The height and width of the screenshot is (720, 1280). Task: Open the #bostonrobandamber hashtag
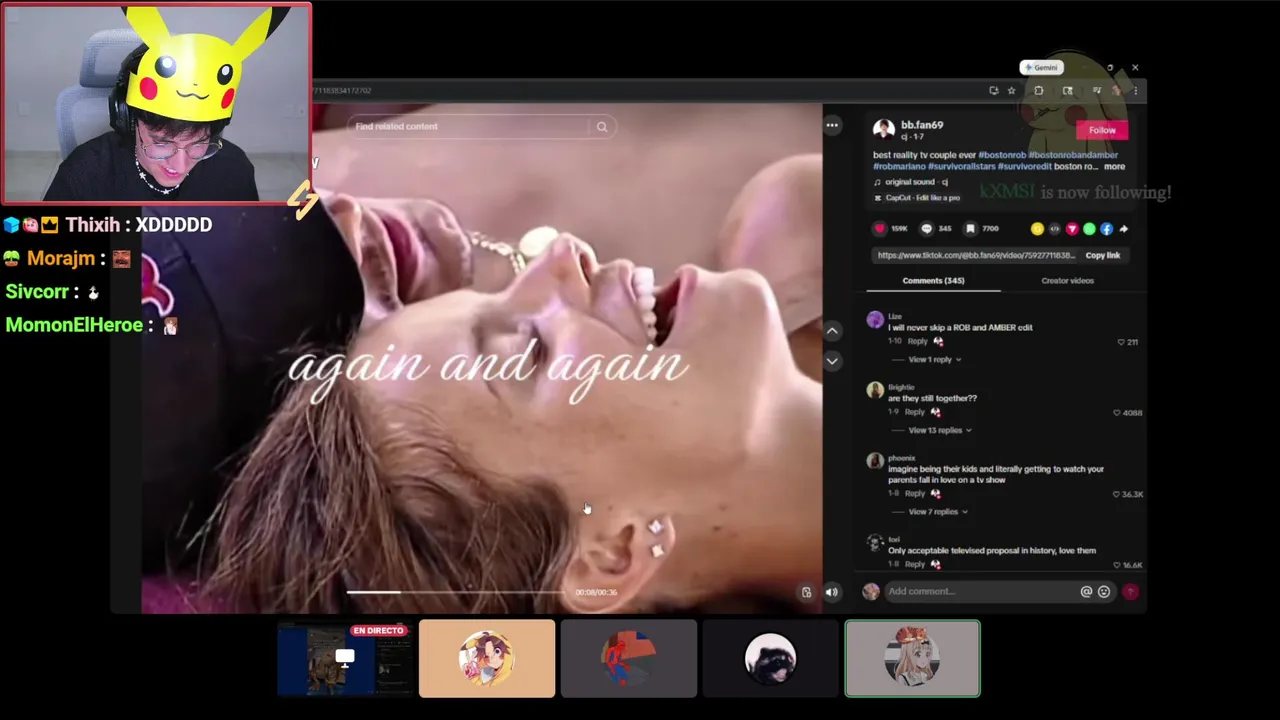[x=1073, y=155]
